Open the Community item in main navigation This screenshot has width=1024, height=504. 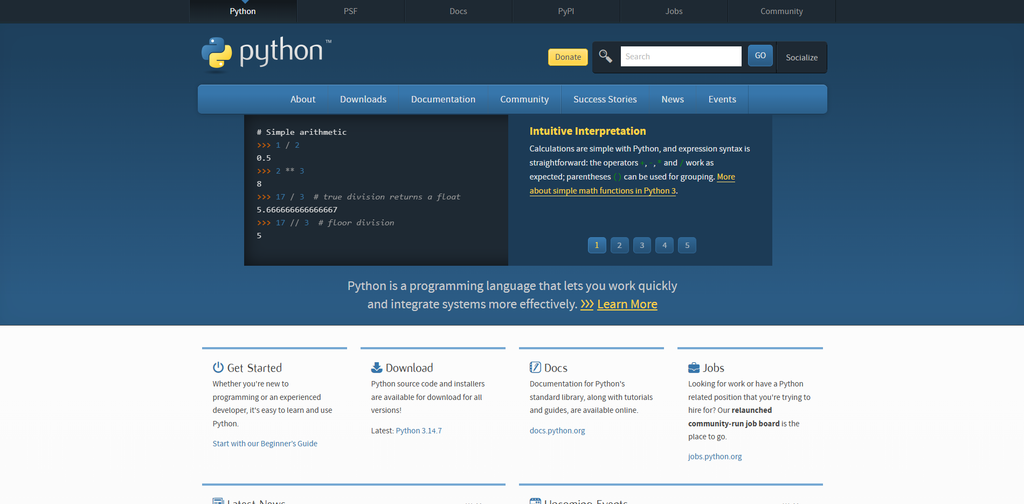[524, 99]
